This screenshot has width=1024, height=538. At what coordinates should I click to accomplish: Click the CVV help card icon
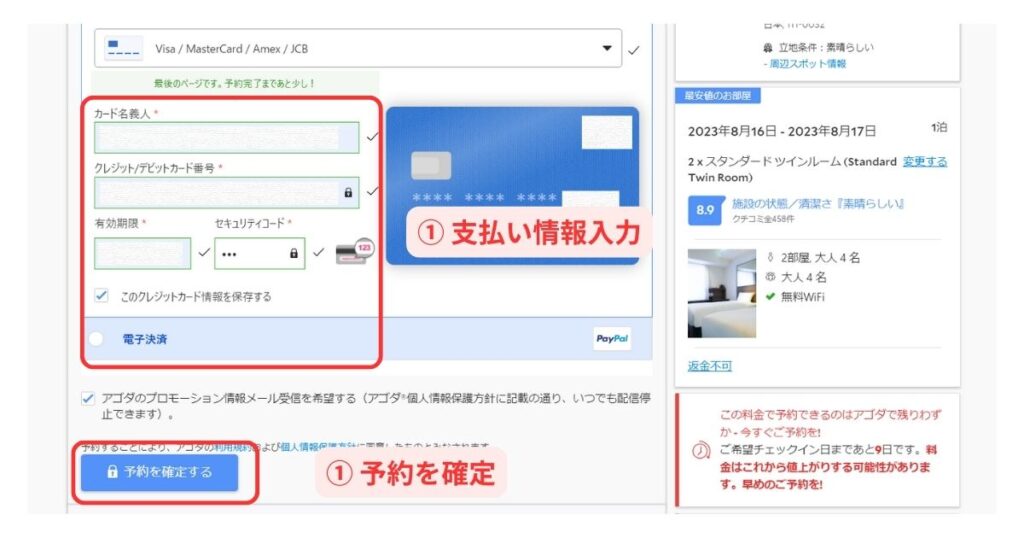[353, 254]
